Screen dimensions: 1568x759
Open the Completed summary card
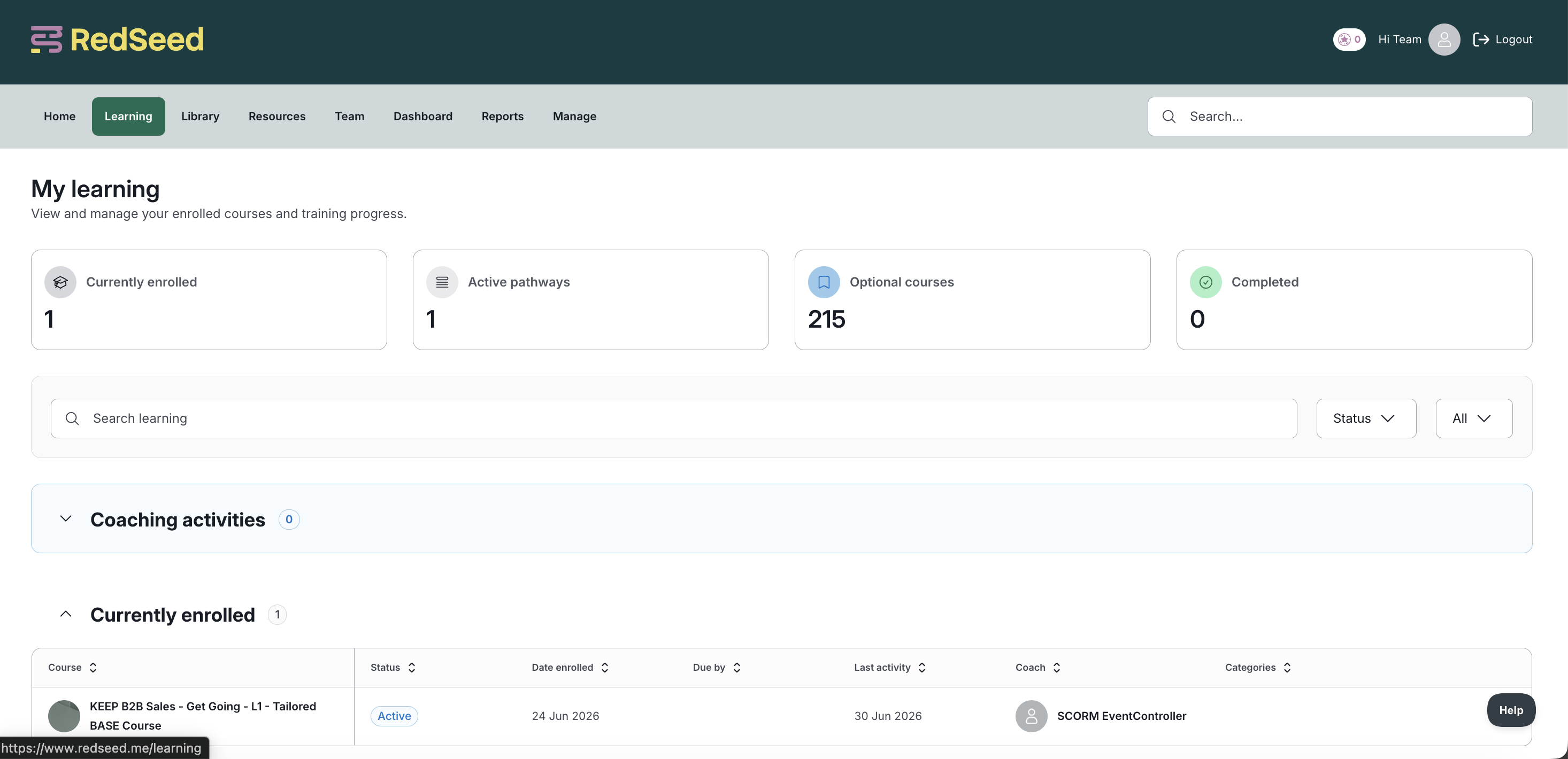click(x=1354, y=300)
